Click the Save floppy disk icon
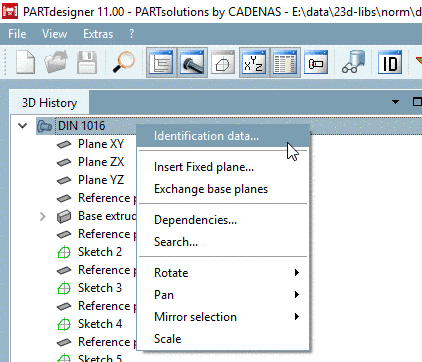 (x=87, y=62)
